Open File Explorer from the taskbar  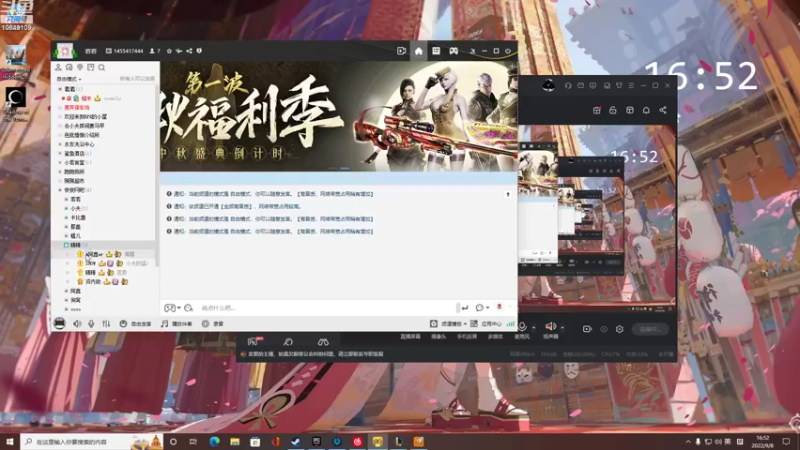[235, 441]
